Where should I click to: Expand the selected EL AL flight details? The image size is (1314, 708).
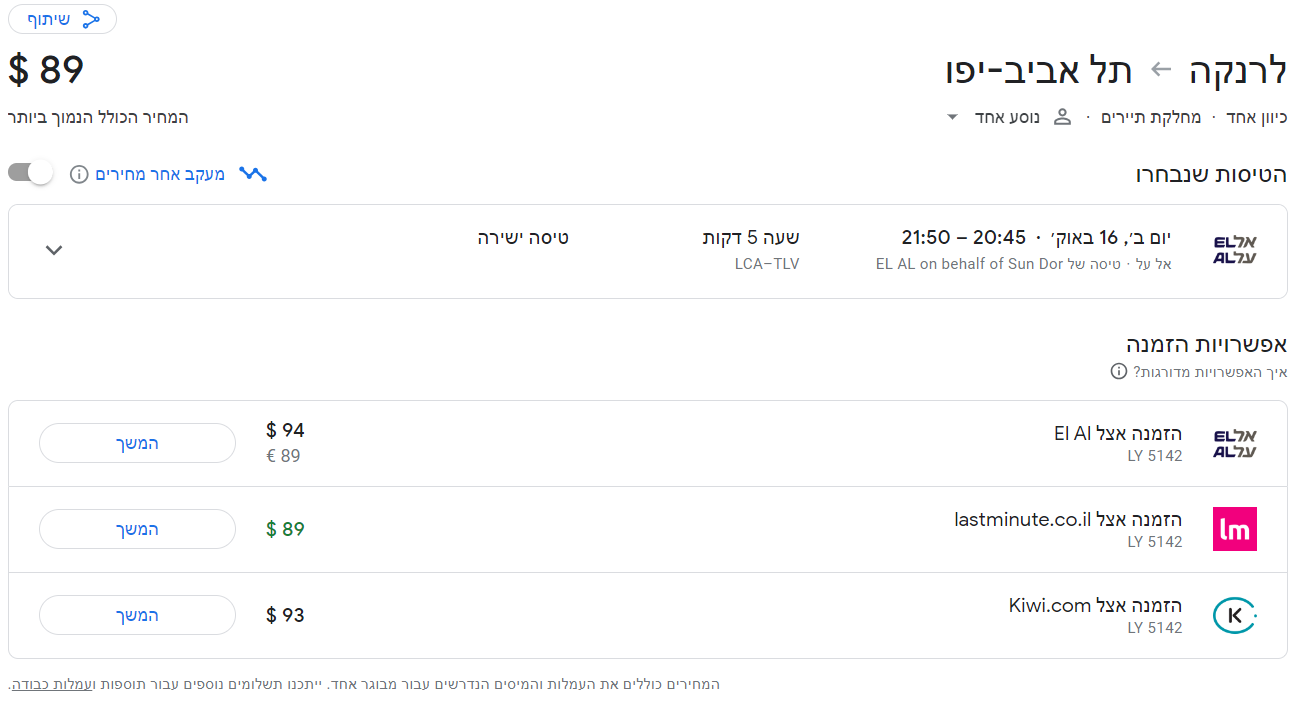(x=54, y=250)
